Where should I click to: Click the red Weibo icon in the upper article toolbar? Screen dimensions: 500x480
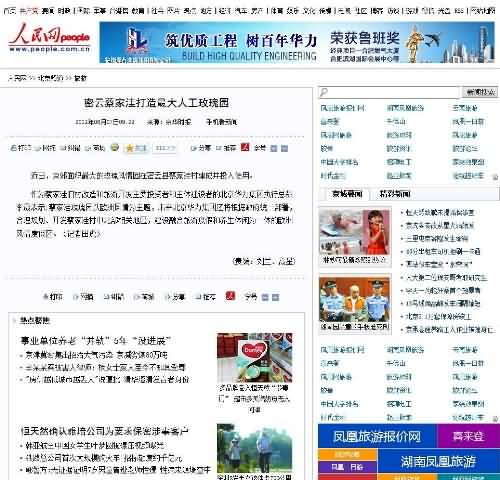click(245, 147)
